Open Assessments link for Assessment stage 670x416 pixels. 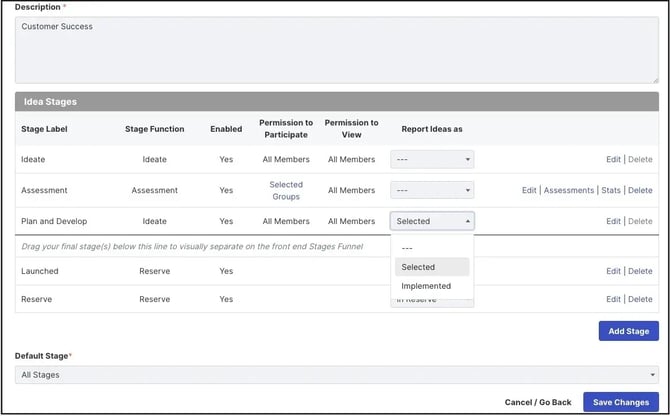[568, 190]
